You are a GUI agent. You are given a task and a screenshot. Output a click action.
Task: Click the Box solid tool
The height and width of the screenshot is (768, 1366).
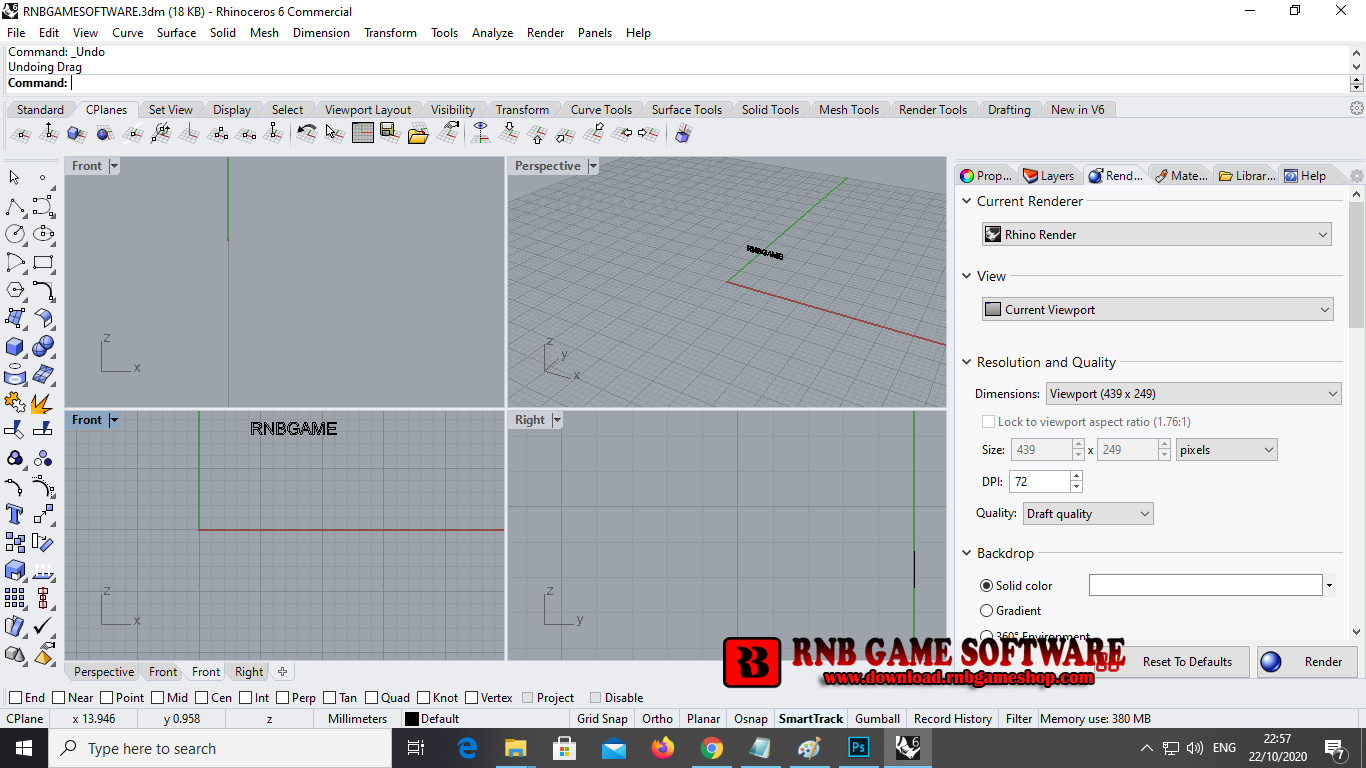tap(15, 346)
